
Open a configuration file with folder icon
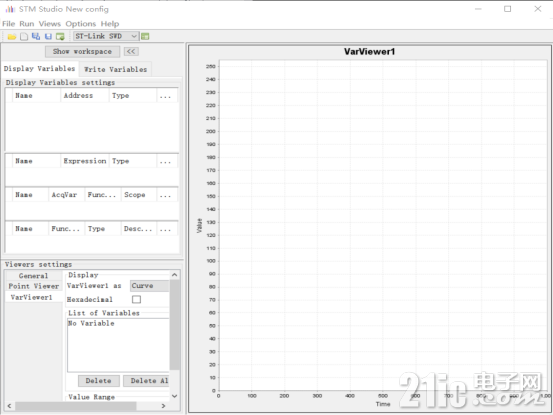click(x=12, y=37)
